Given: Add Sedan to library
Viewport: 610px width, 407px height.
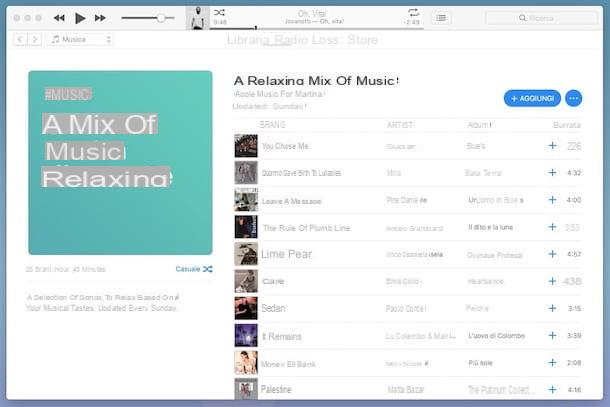Looking at the screenshot, I should 552,308.
